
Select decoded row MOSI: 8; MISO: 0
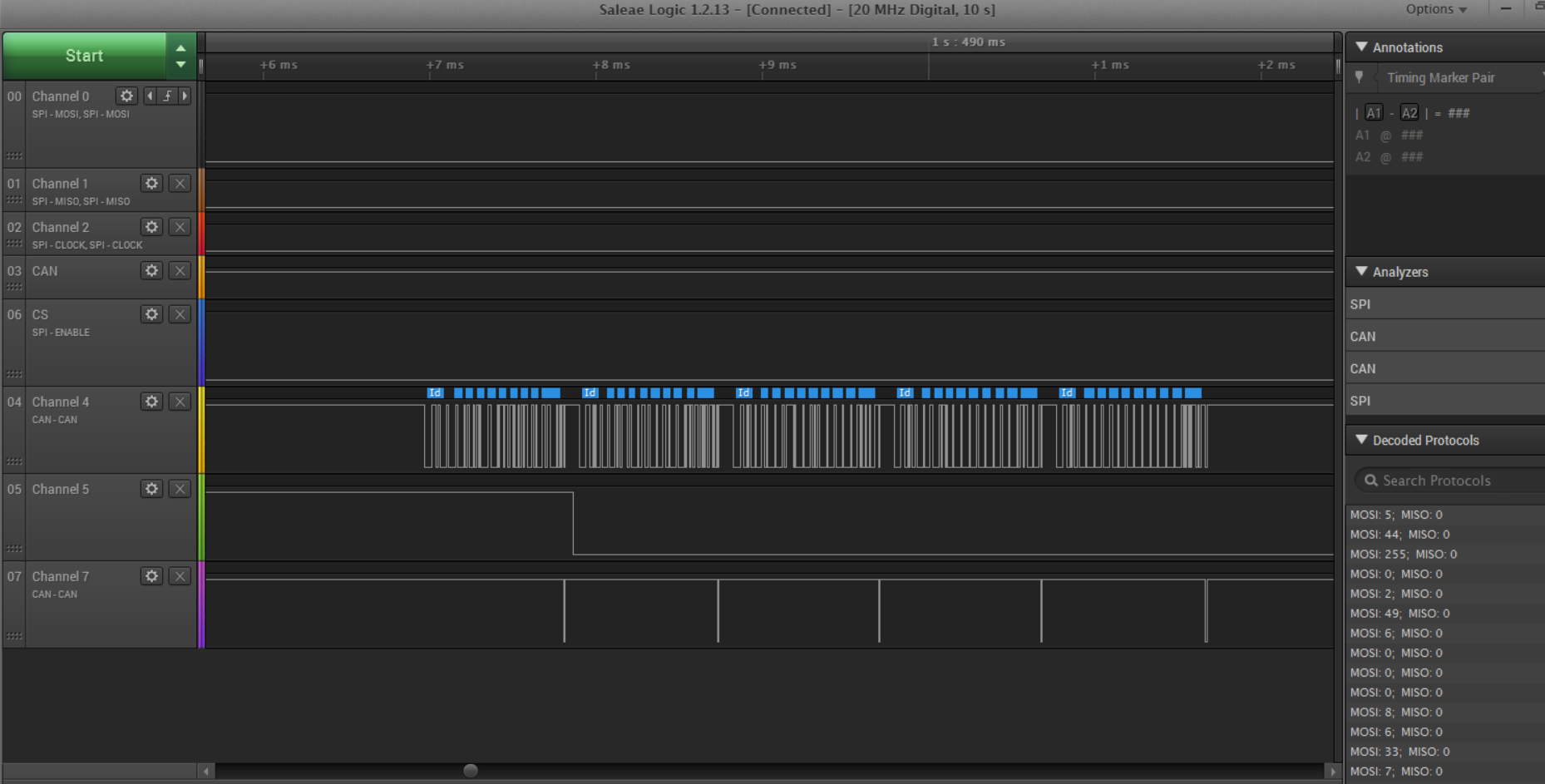tap(1445, 713)
